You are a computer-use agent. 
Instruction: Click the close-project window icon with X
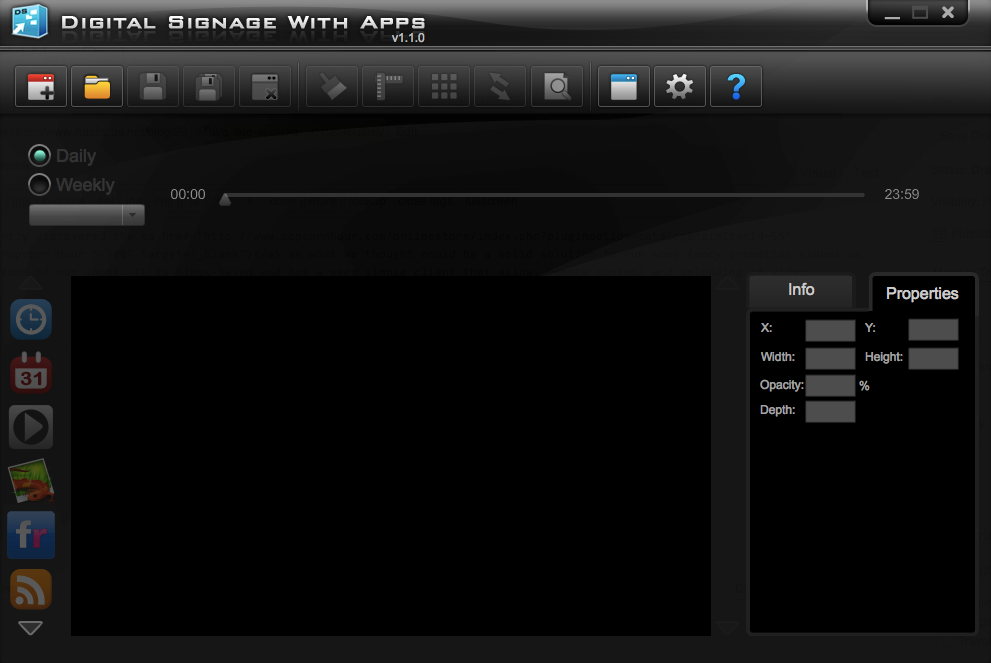265,87
